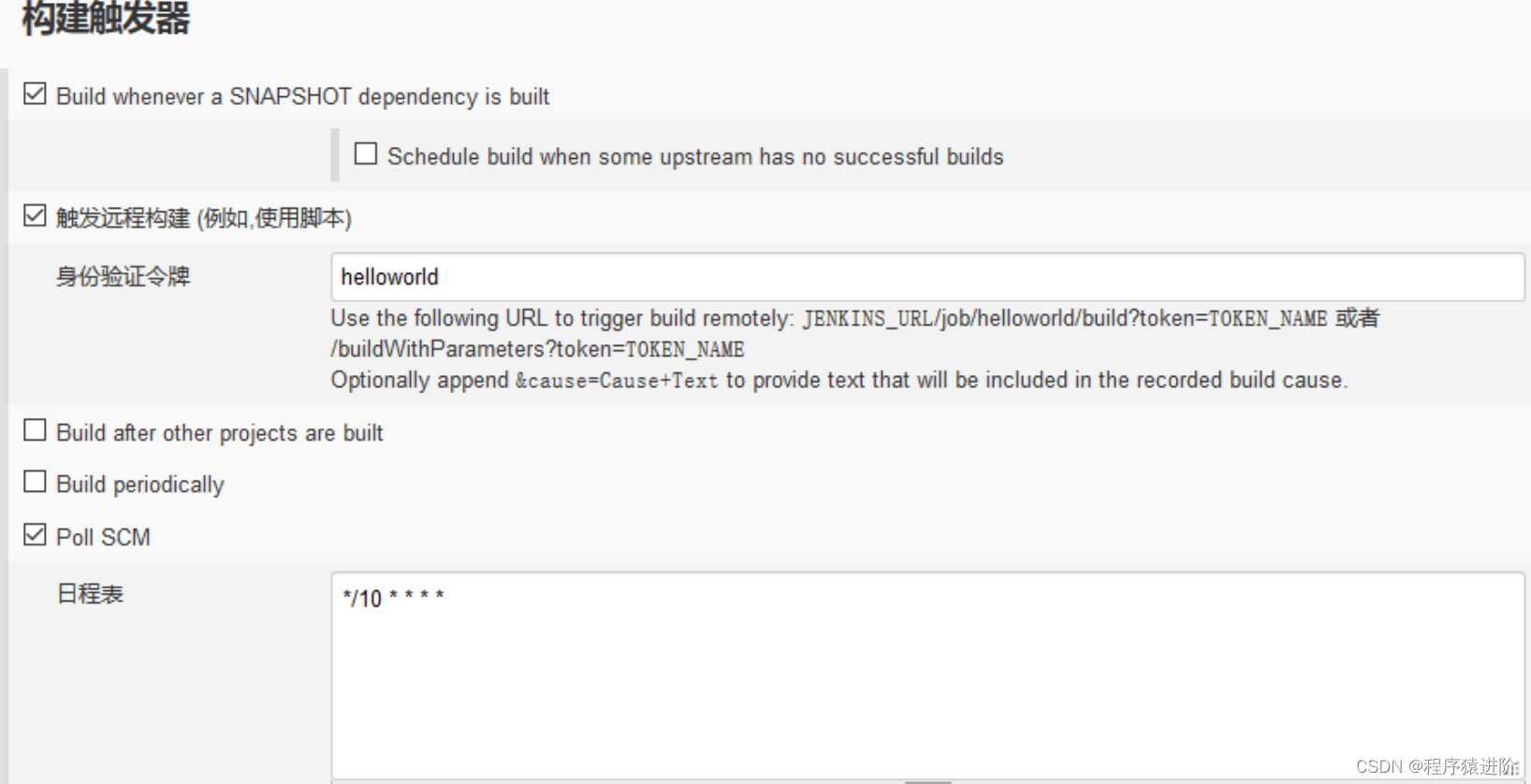Image resolution: width=1531 pixels, height=784 pixels.
Task: Click the 构建触发器 section heading
Action: click(106, 19)
